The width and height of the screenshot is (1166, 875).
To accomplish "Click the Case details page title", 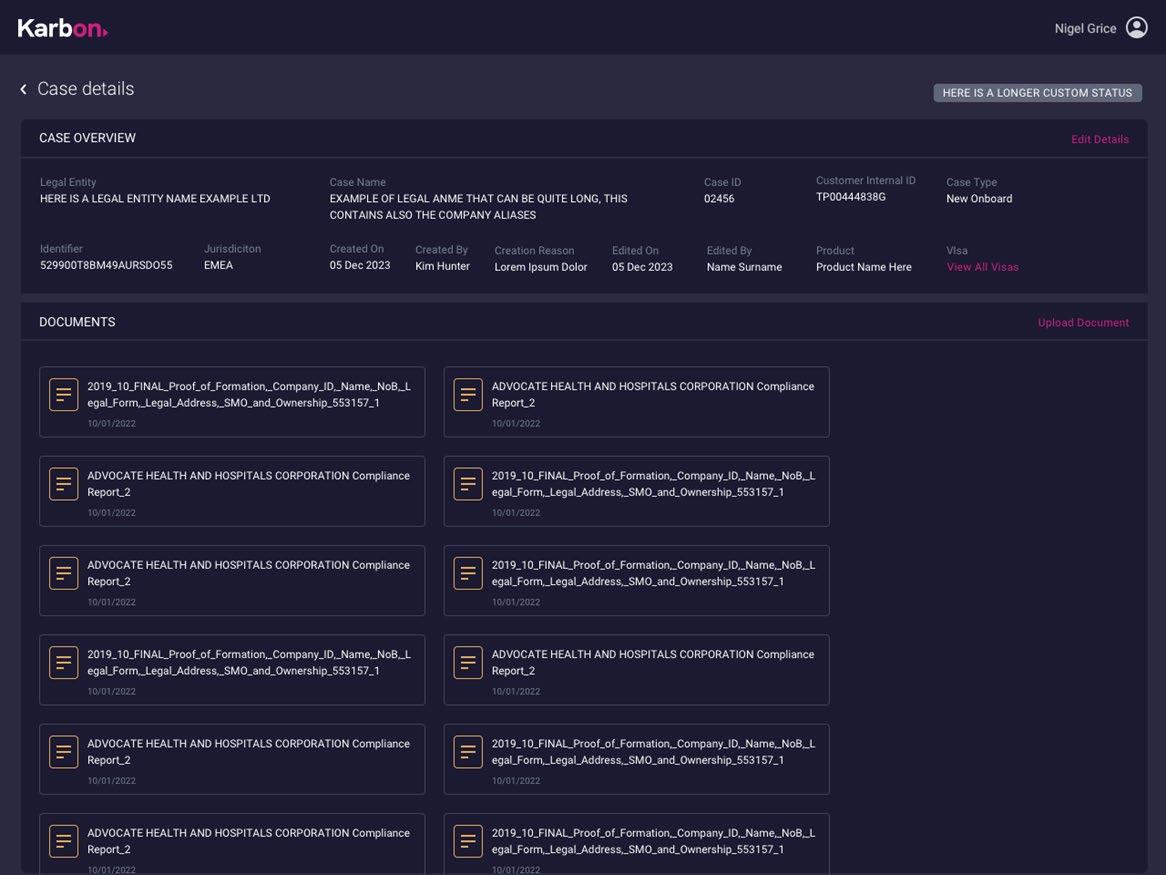I will point(86,88).
